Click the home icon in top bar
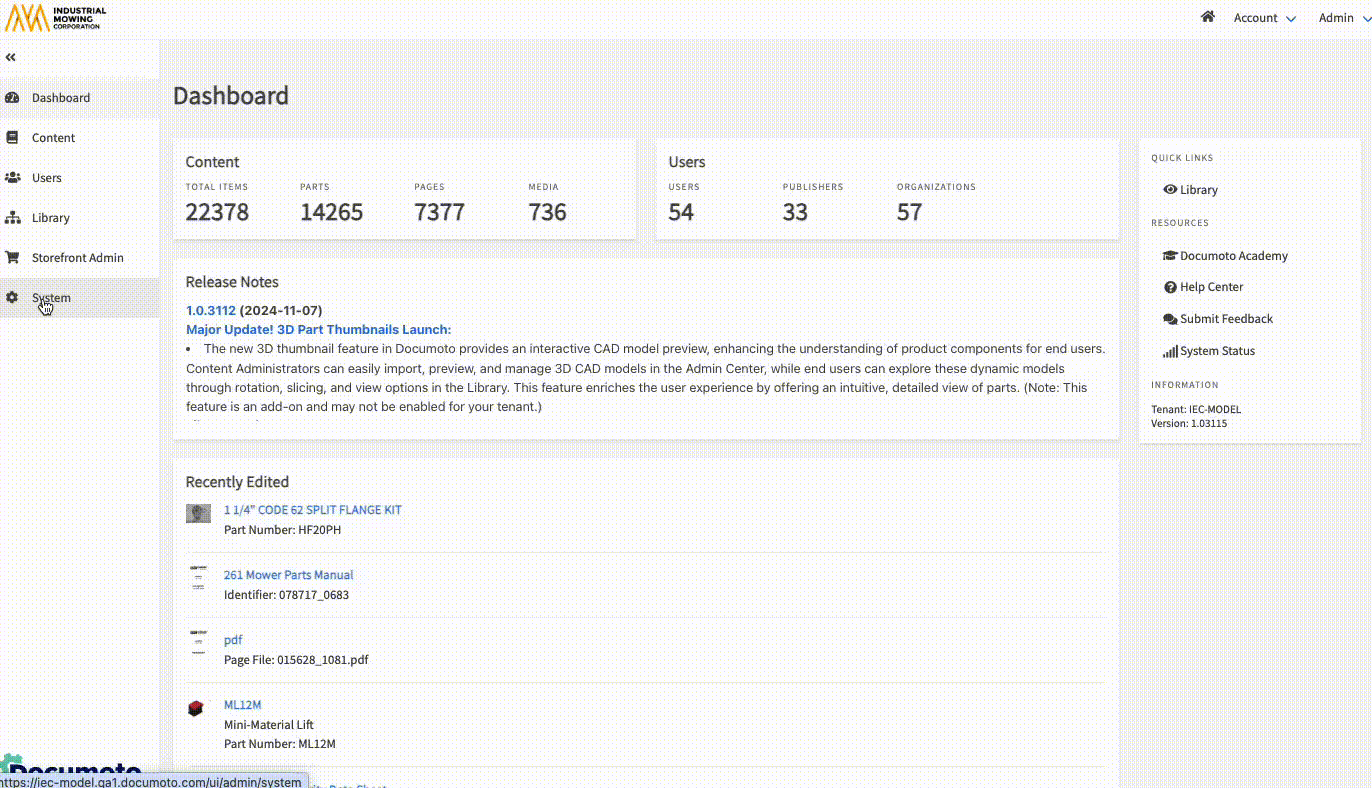The height and width of the screenshot is (788, 1372). click(x=1208, y=17)
